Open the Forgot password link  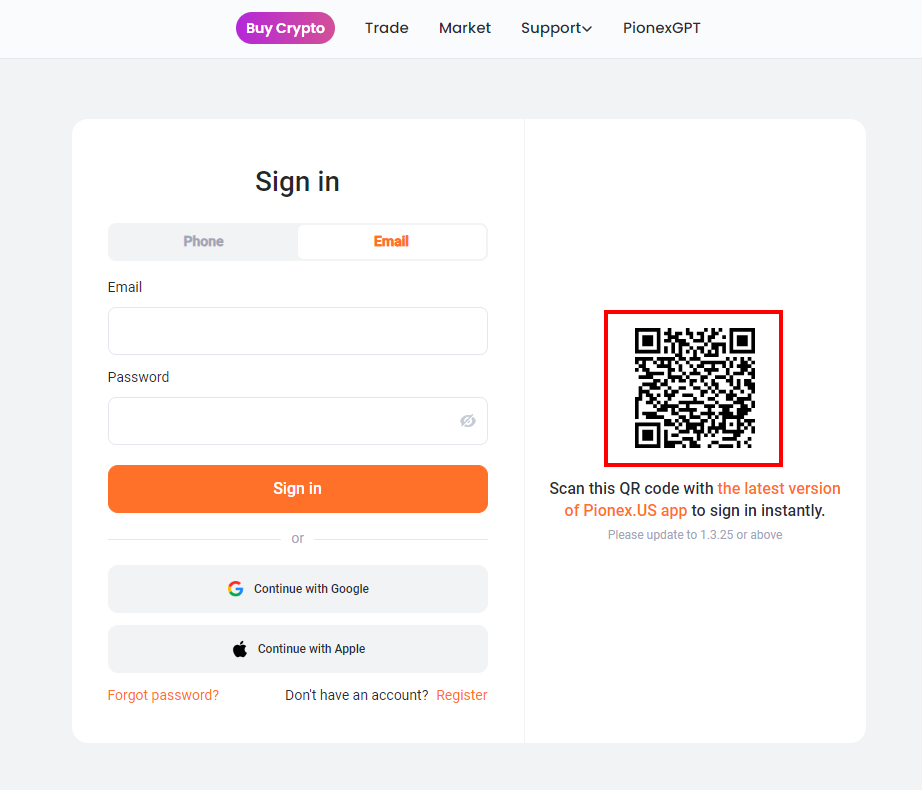[x=163, y=694]
